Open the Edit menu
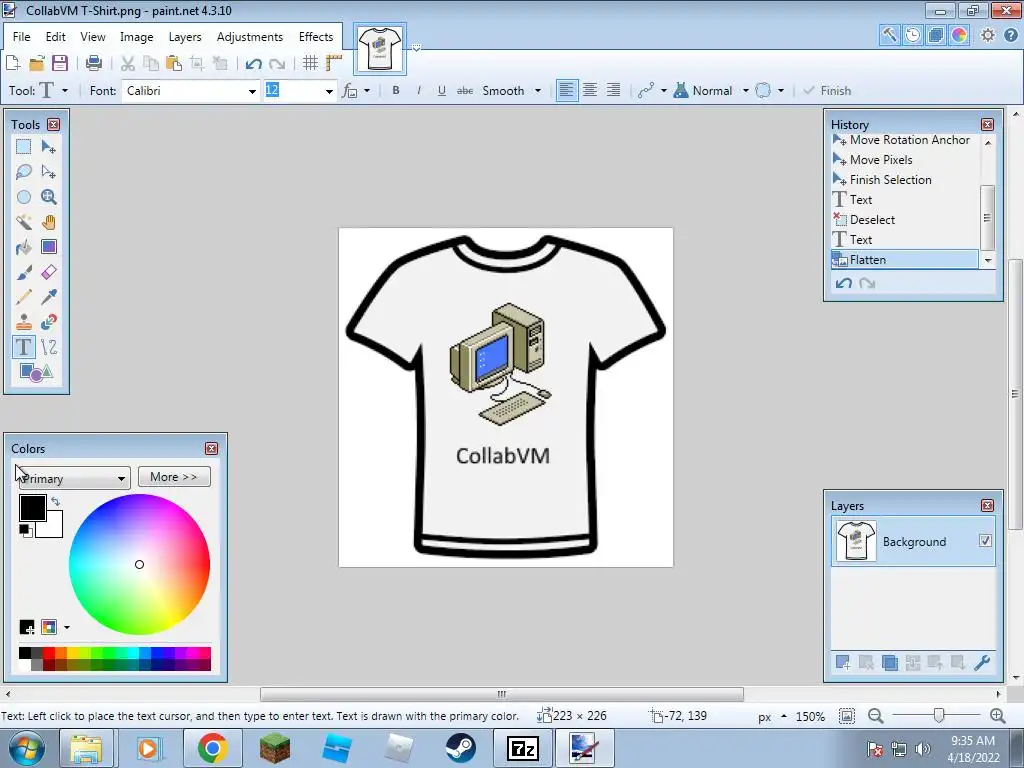This screenshot has height=768, width=1024. pyautogui.click(x=56, y=37)
